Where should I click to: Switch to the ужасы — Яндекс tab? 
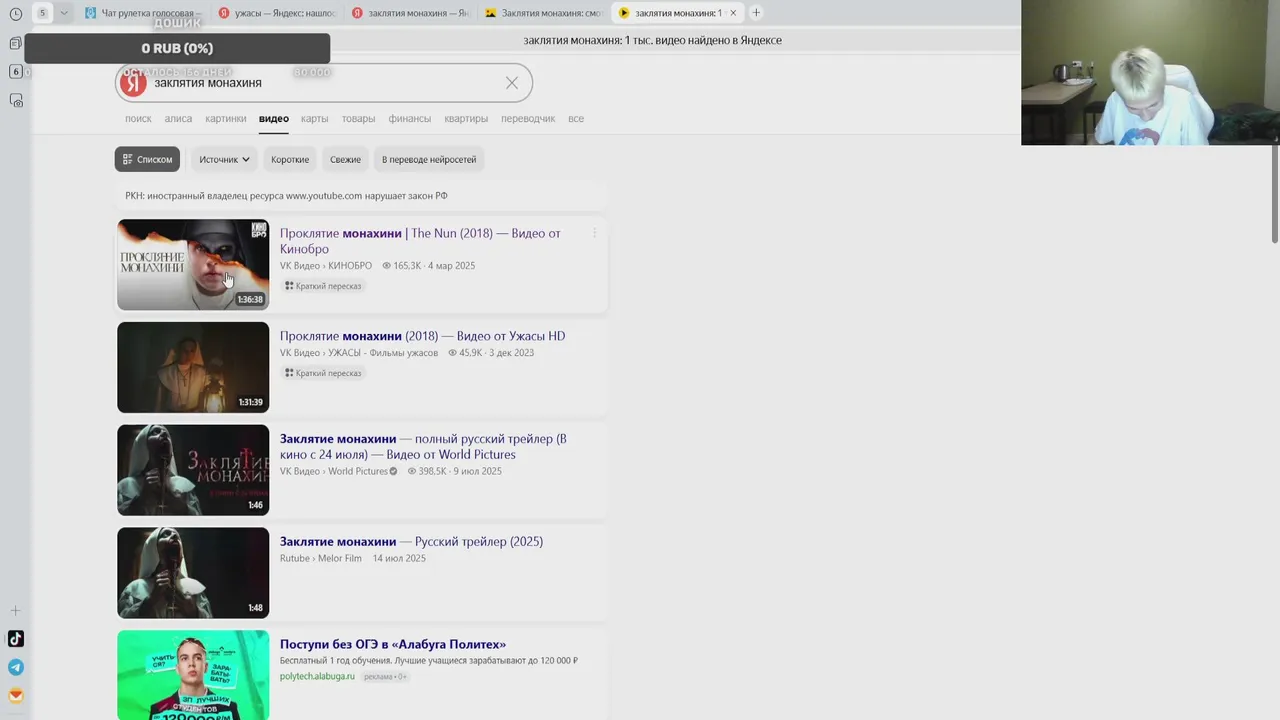tap(277, 13)
